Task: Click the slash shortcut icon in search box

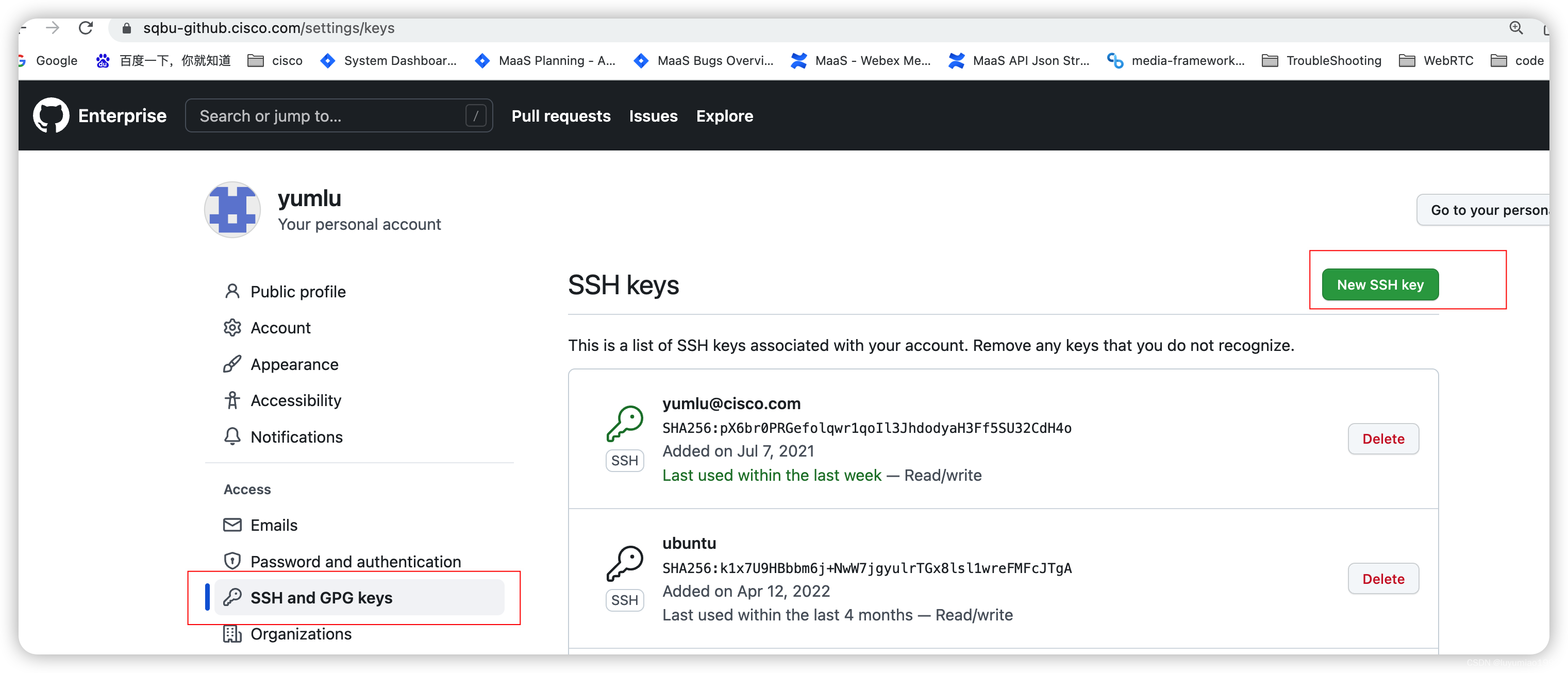Action: click(475, 115)
